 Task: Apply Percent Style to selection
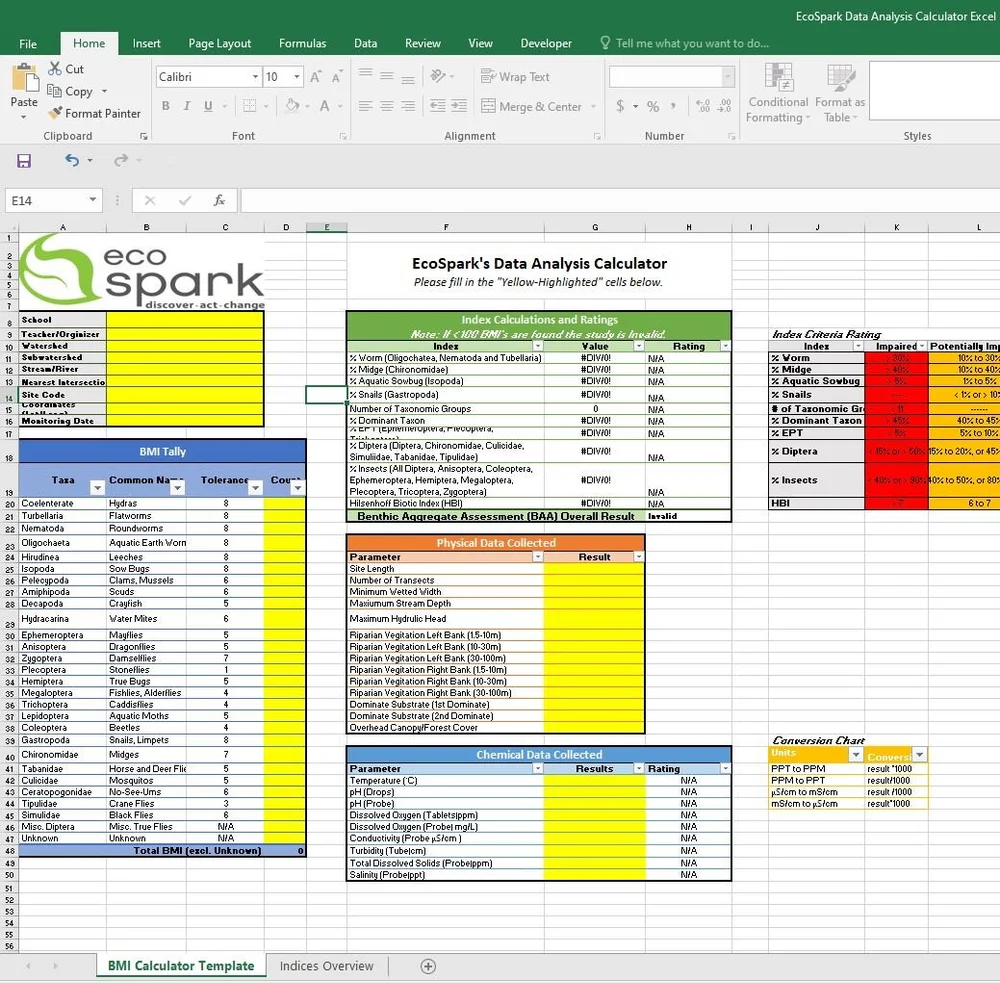click(652, 104)
